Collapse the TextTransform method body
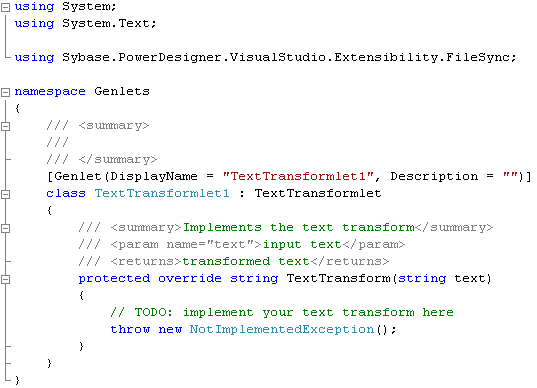The height and width of the screenshot is (388, 537). tap(5, 279)
